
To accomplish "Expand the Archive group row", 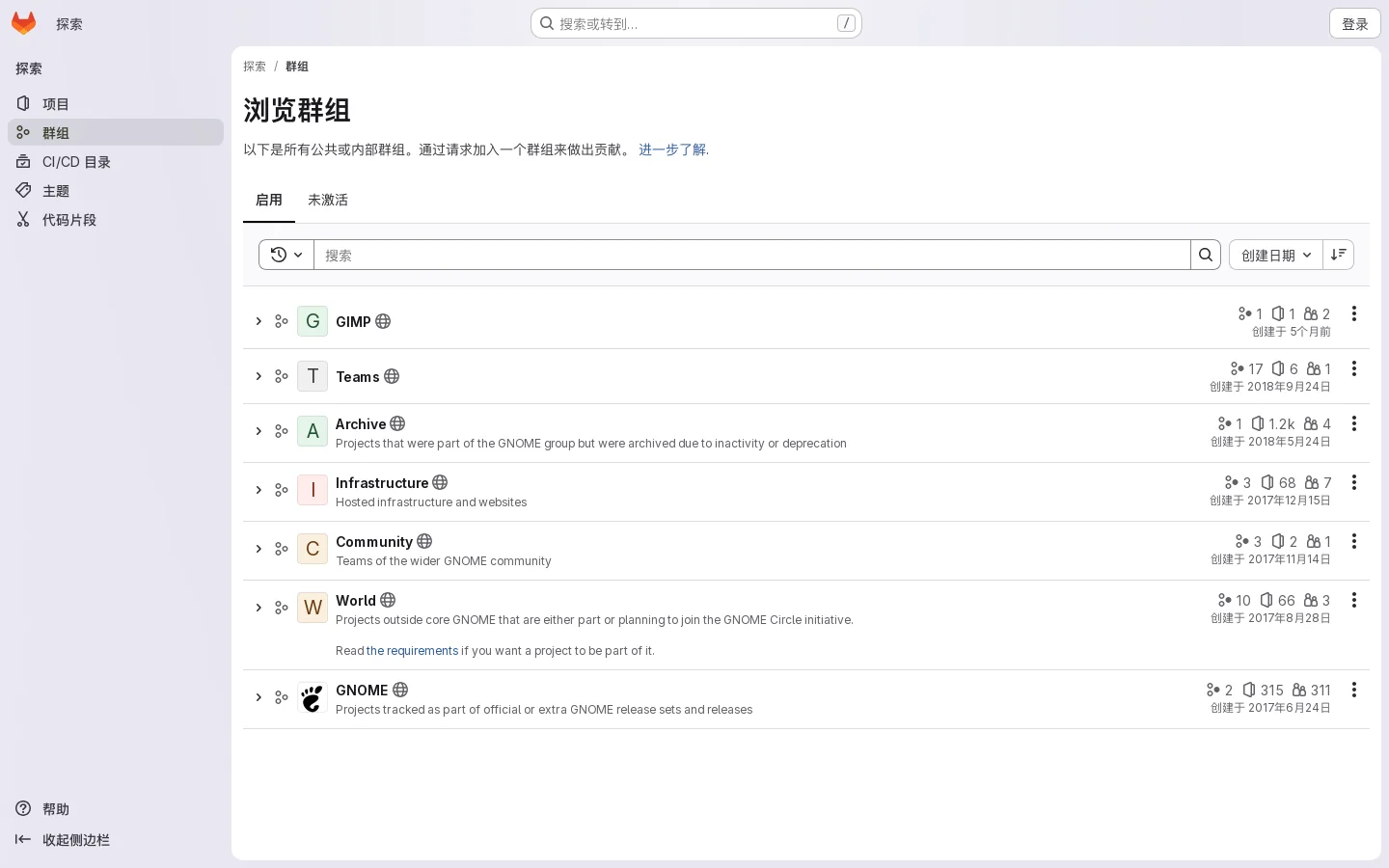I will point(259,431).
